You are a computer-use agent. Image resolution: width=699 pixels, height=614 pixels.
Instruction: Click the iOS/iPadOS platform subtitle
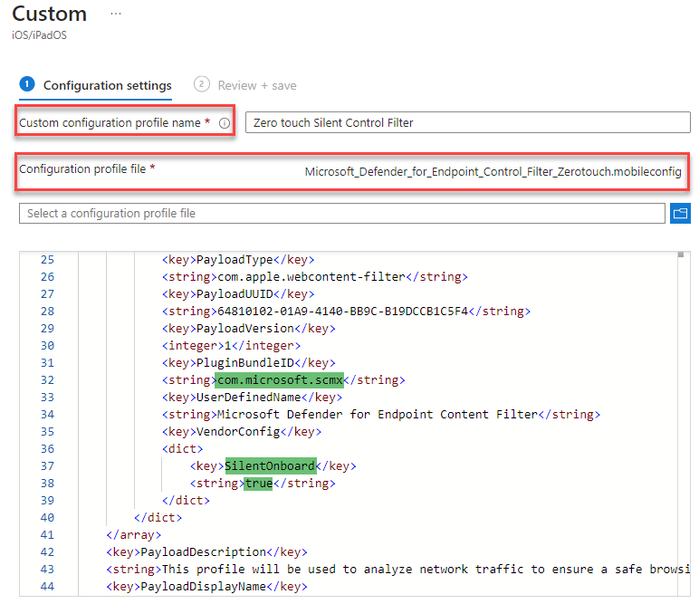(39, 35)
